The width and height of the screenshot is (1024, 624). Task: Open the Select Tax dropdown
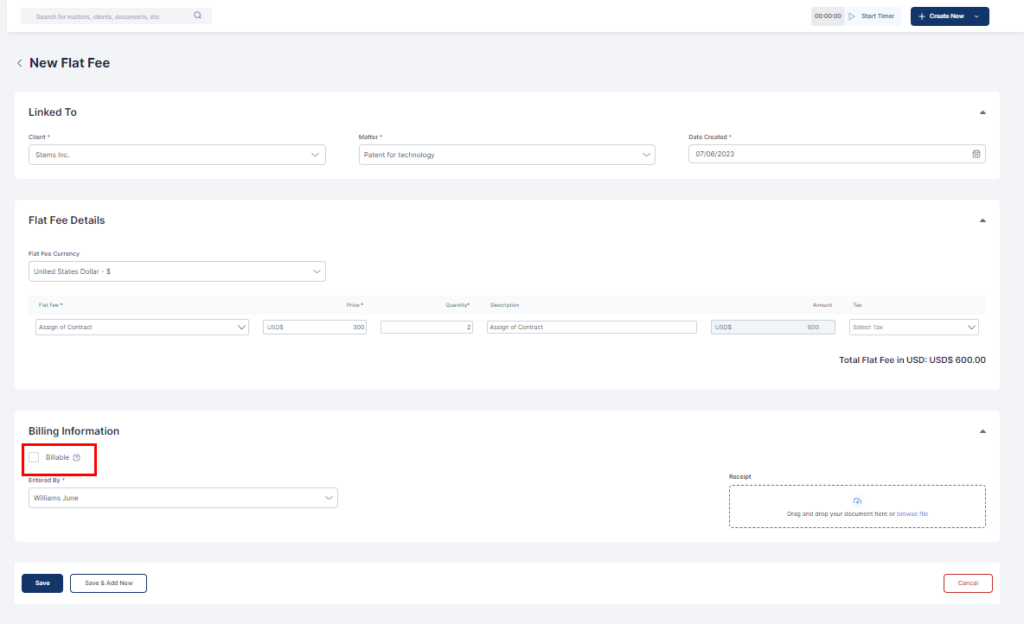[913, 327]
